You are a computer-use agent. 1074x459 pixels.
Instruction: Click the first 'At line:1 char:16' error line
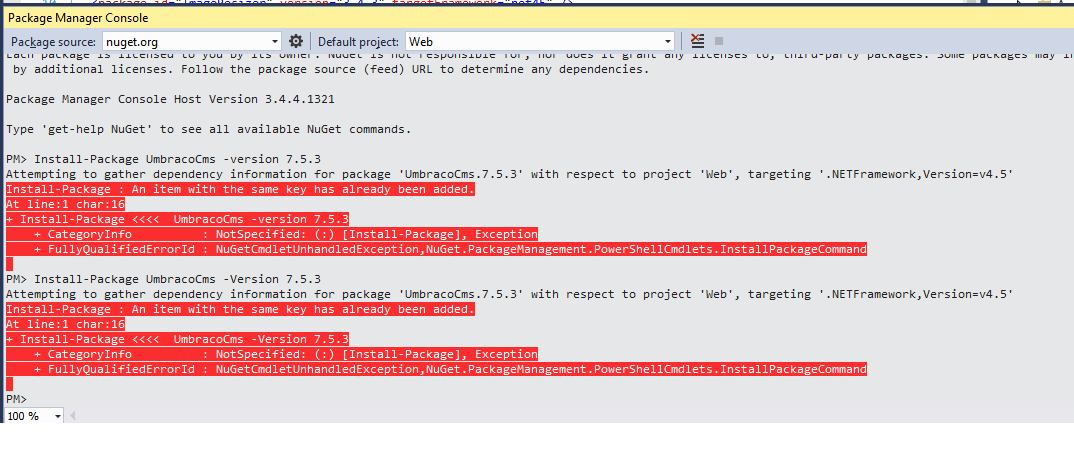tap(65, 204)
